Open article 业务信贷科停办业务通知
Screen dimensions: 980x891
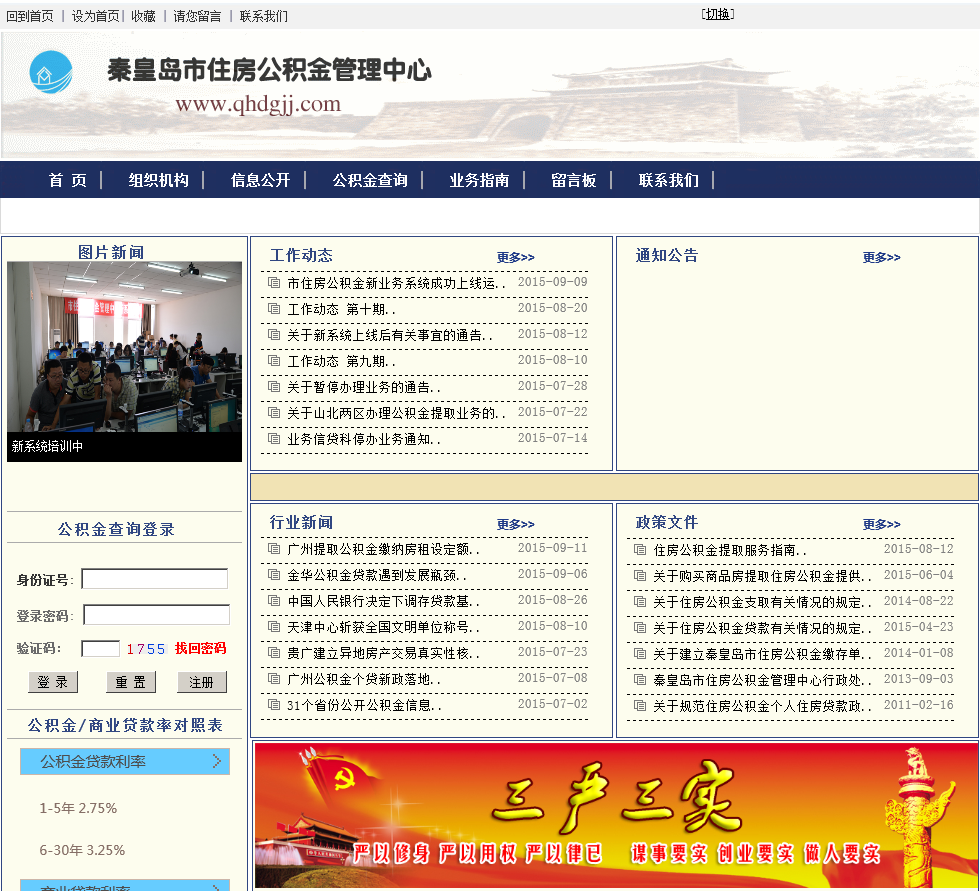tap(364, 439)
